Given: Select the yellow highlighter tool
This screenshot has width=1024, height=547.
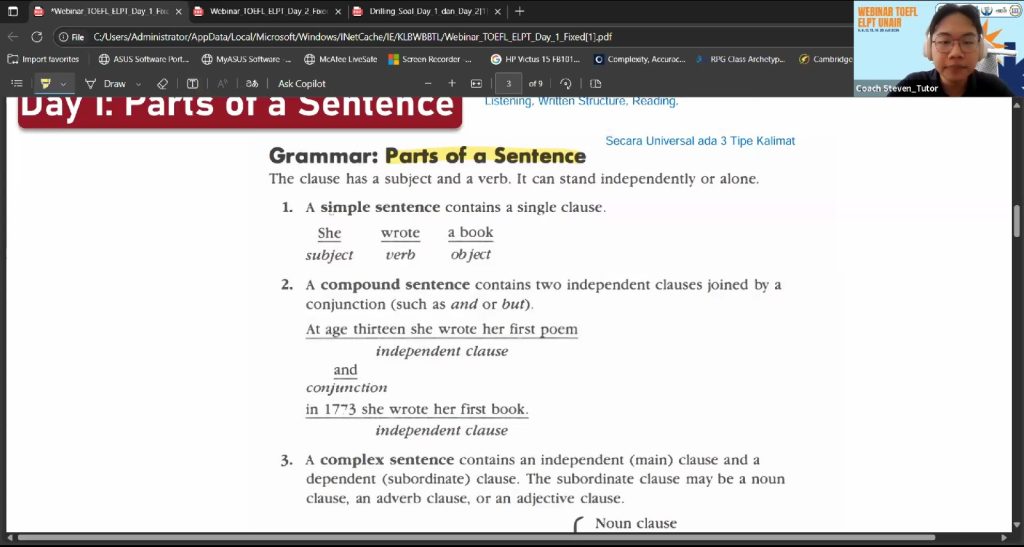Looking at the screenshot, I should pyautogui.click(x=45, y=84).
